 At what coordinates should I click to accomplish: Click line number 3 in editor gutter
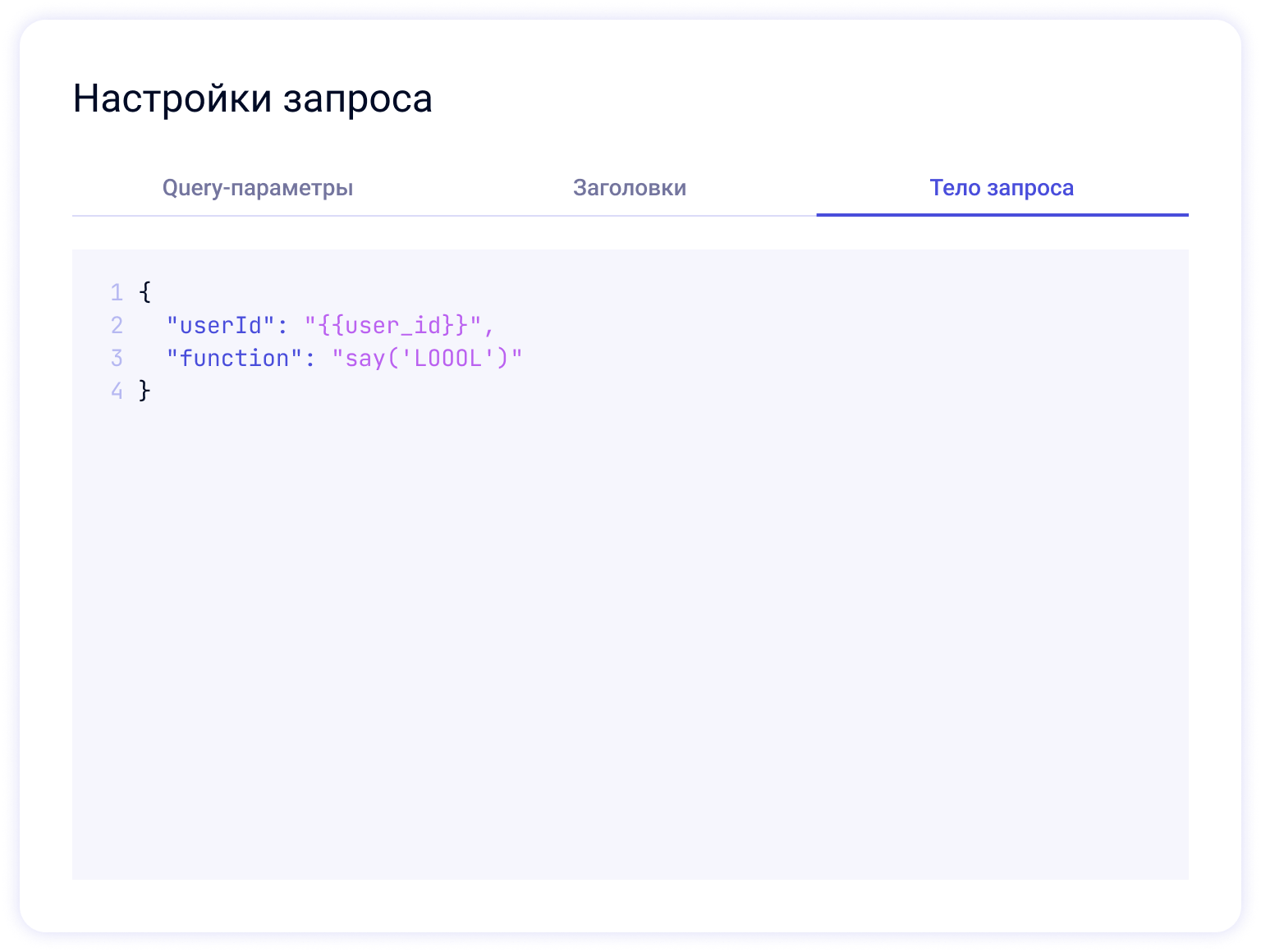(x=117, y=359)
